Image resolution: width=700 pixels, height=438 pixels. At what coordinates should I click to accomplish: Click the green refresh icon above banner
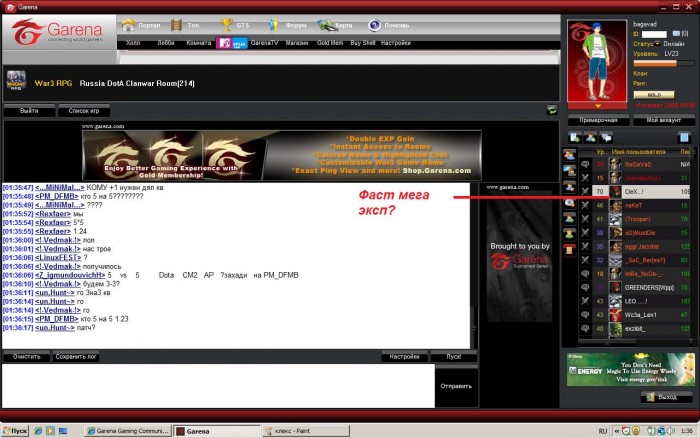click(551, 110)
